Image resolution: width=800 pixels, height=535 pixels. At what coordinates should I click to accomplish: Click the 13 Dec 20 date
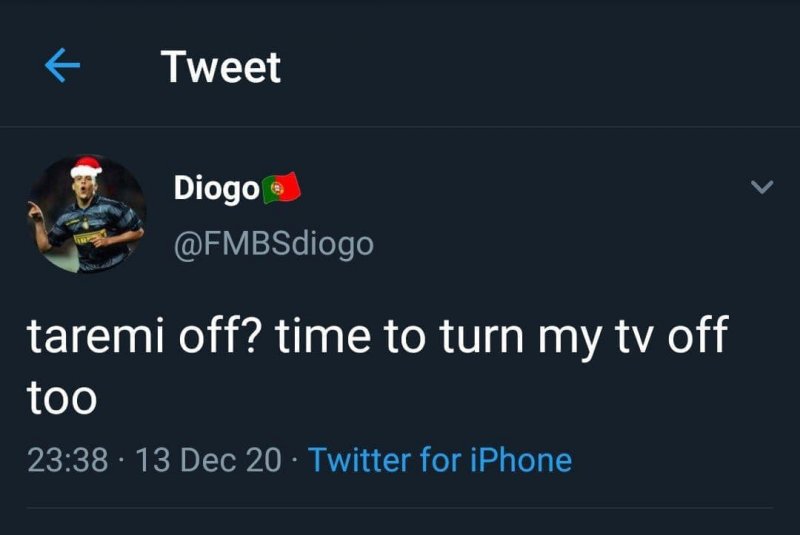(207, 460)
